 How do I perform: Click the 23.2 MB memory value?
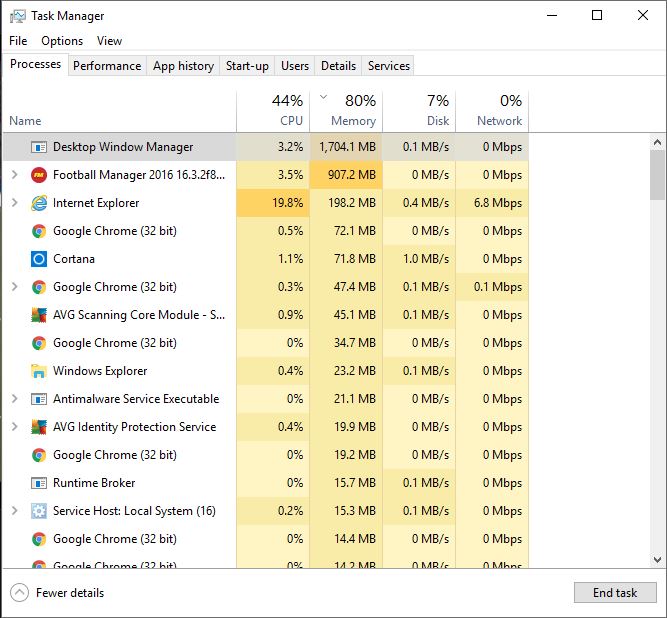(355, 371)
